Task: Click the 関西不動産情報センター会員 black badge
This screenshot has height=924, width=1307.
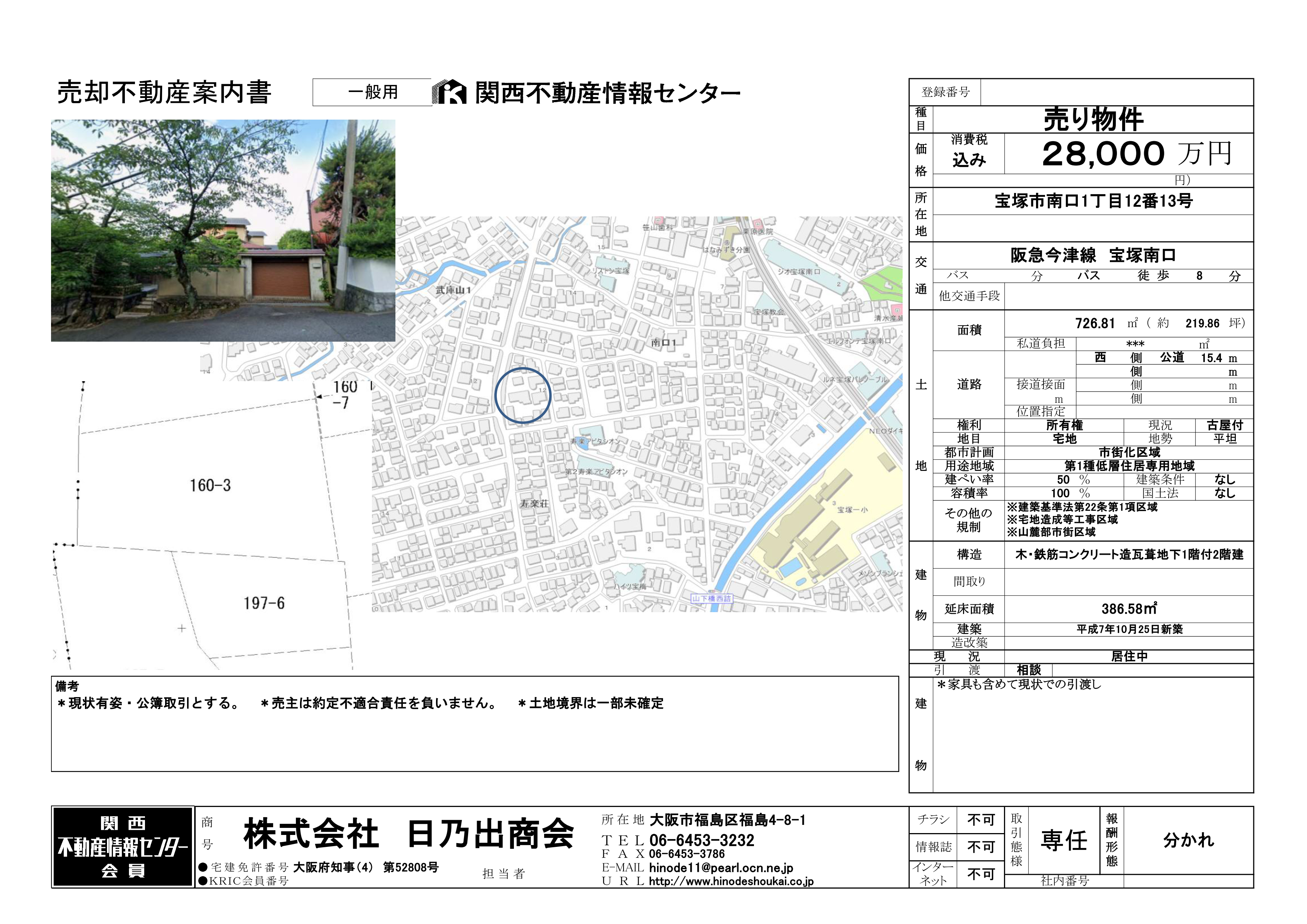Action: click(123, 847)
